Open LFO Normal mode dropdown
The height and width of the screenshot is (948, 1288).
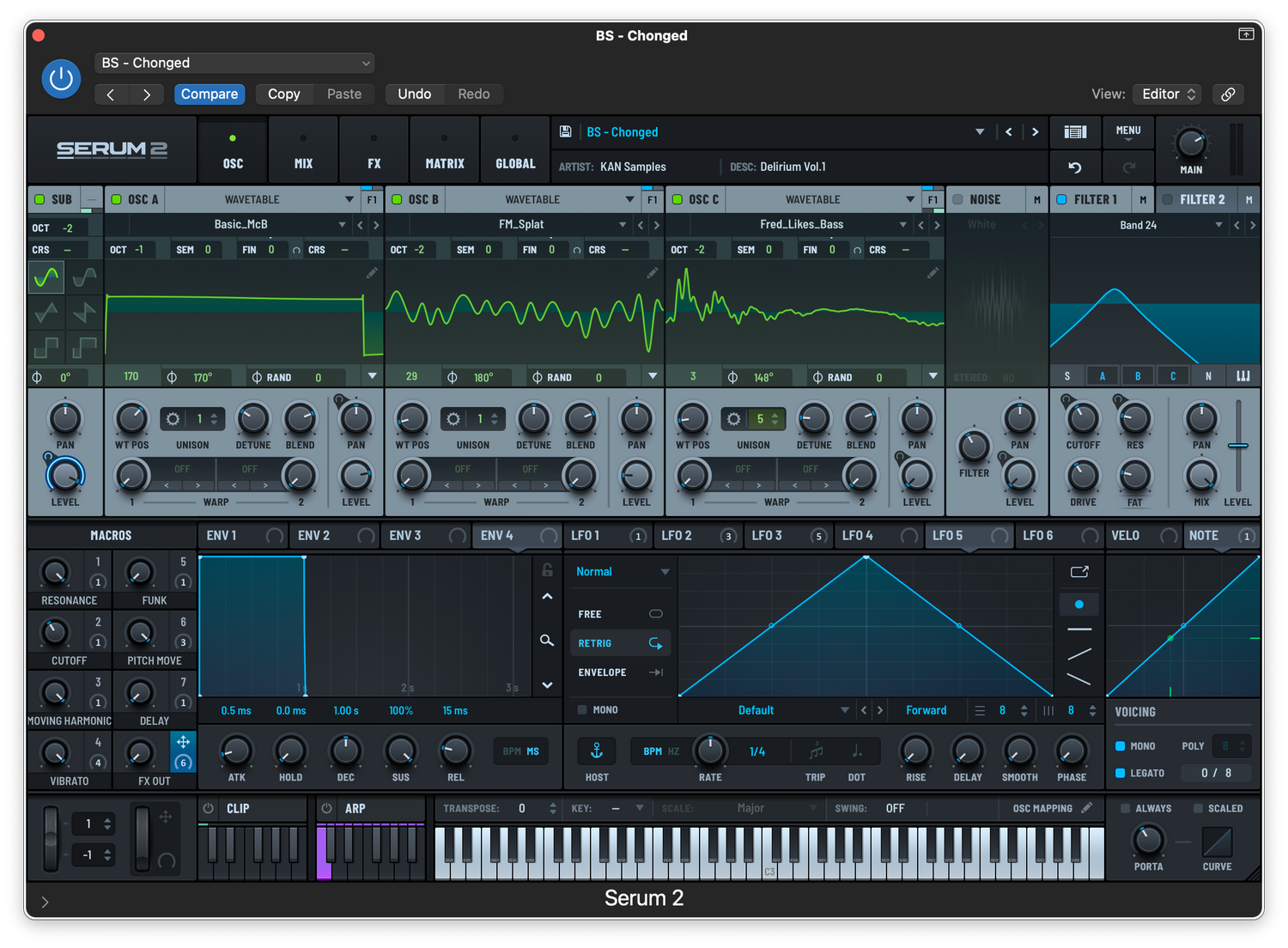pyautogui.click(x=621, y=572)
